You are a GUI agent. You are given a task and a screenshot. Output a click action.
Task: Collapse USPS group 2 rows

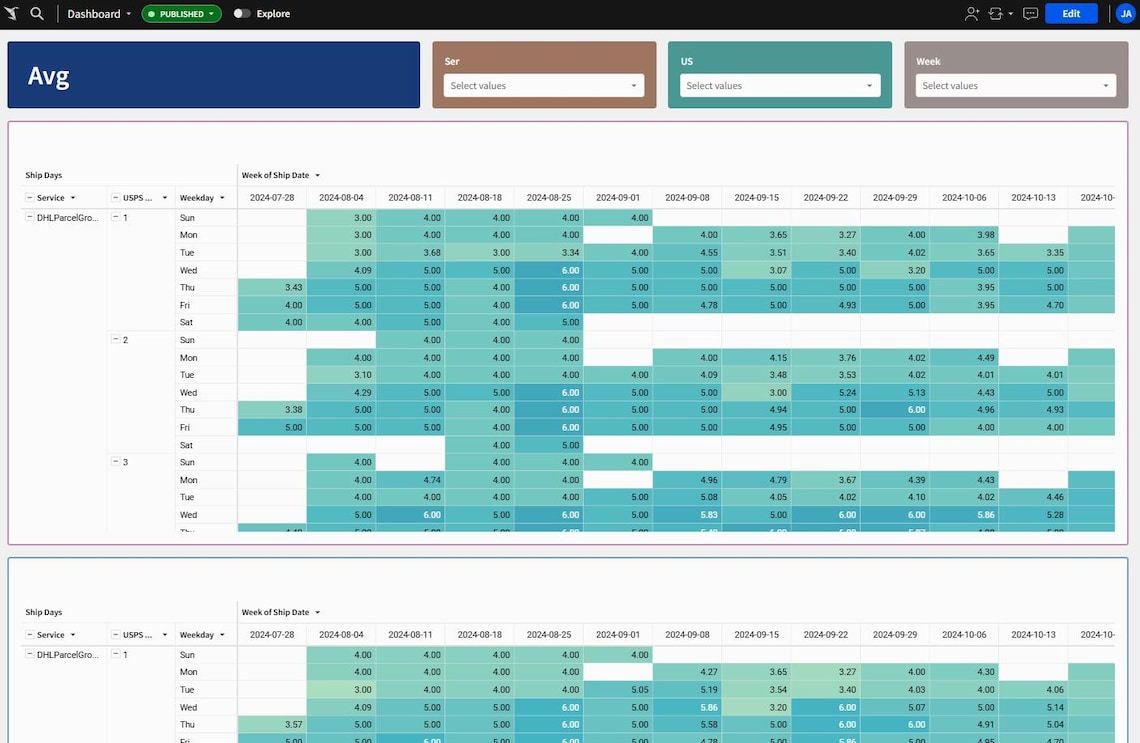[x=115, y=339]
